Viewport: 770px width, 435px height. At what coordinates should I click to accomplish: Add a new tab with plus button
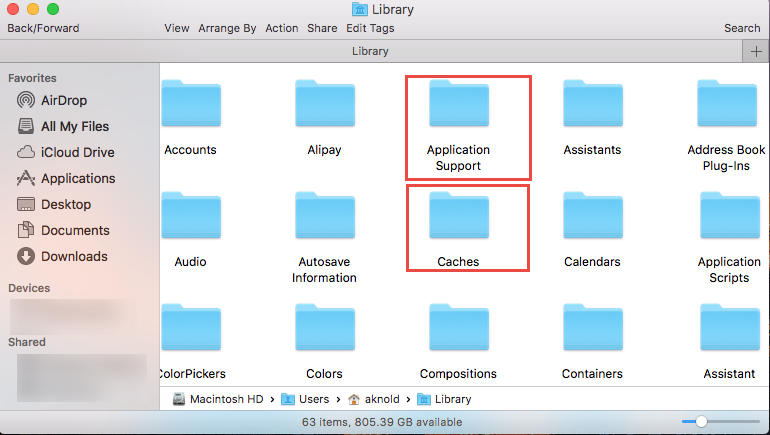tap(755, 52)
